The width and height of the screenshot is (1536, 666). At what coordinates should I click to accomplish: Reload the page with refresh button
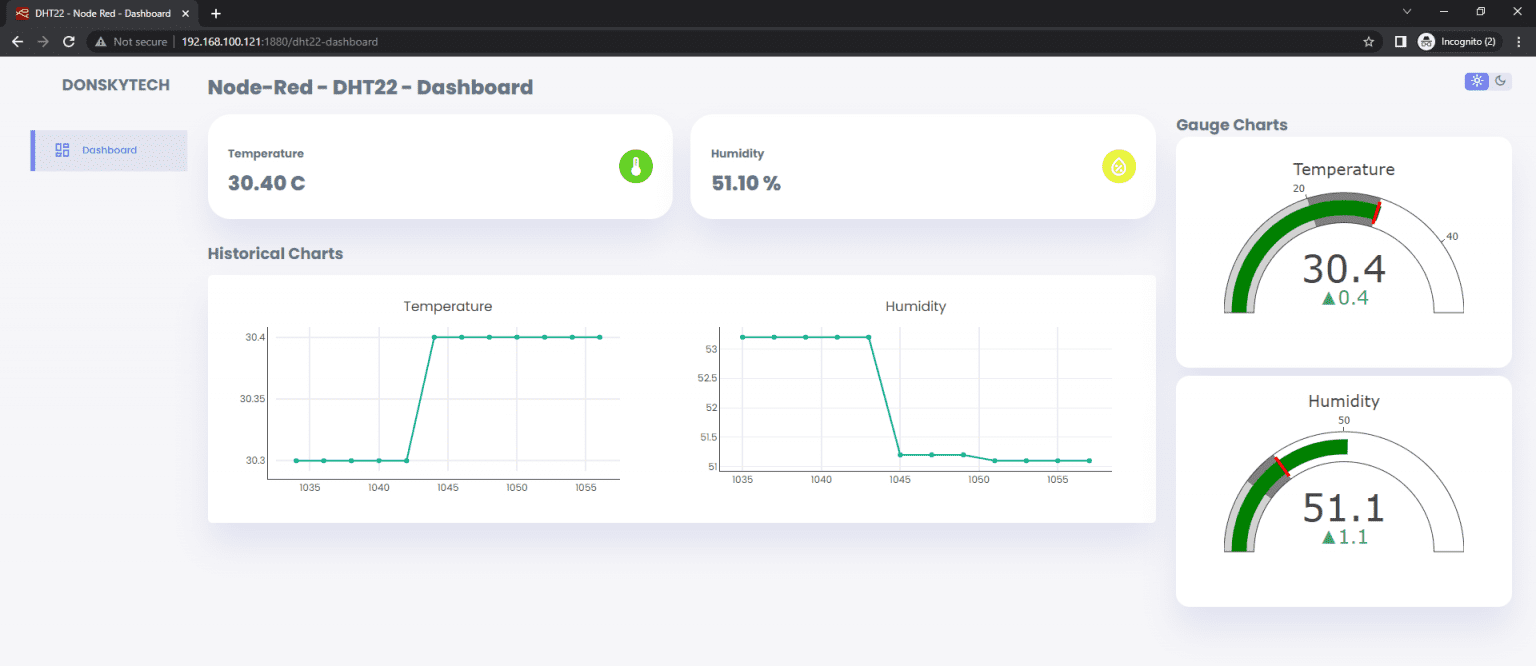tap(68, 41)
